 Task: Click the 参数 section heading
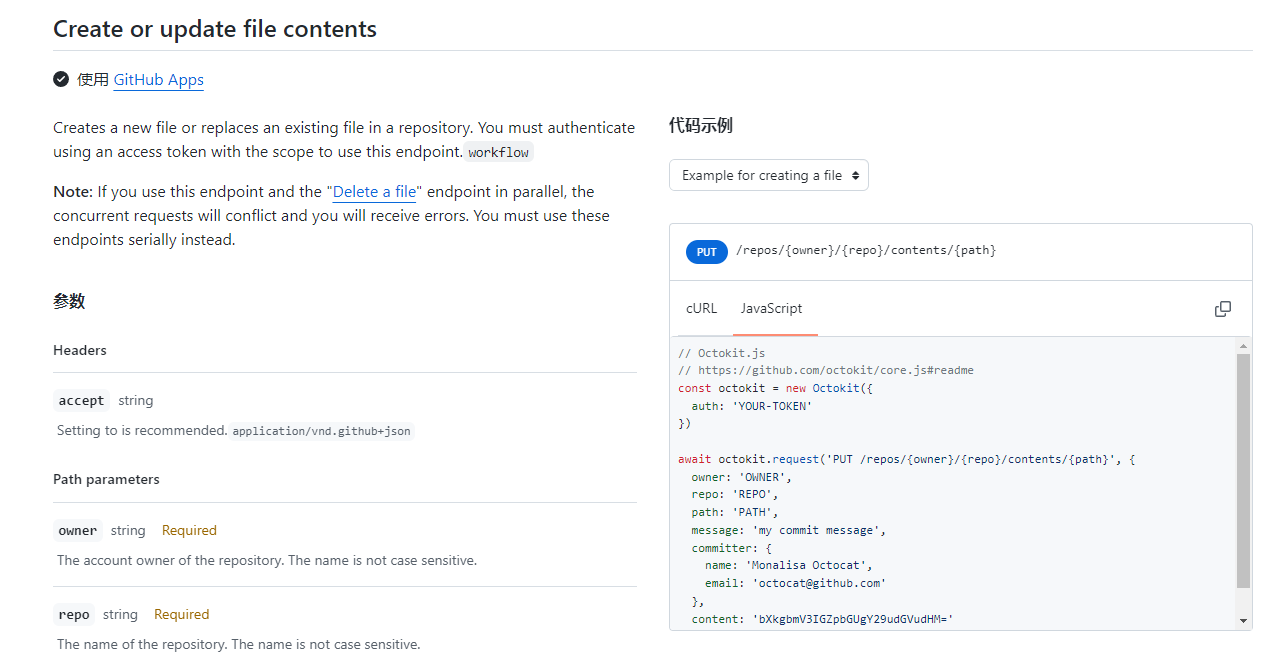coord(69,301)
